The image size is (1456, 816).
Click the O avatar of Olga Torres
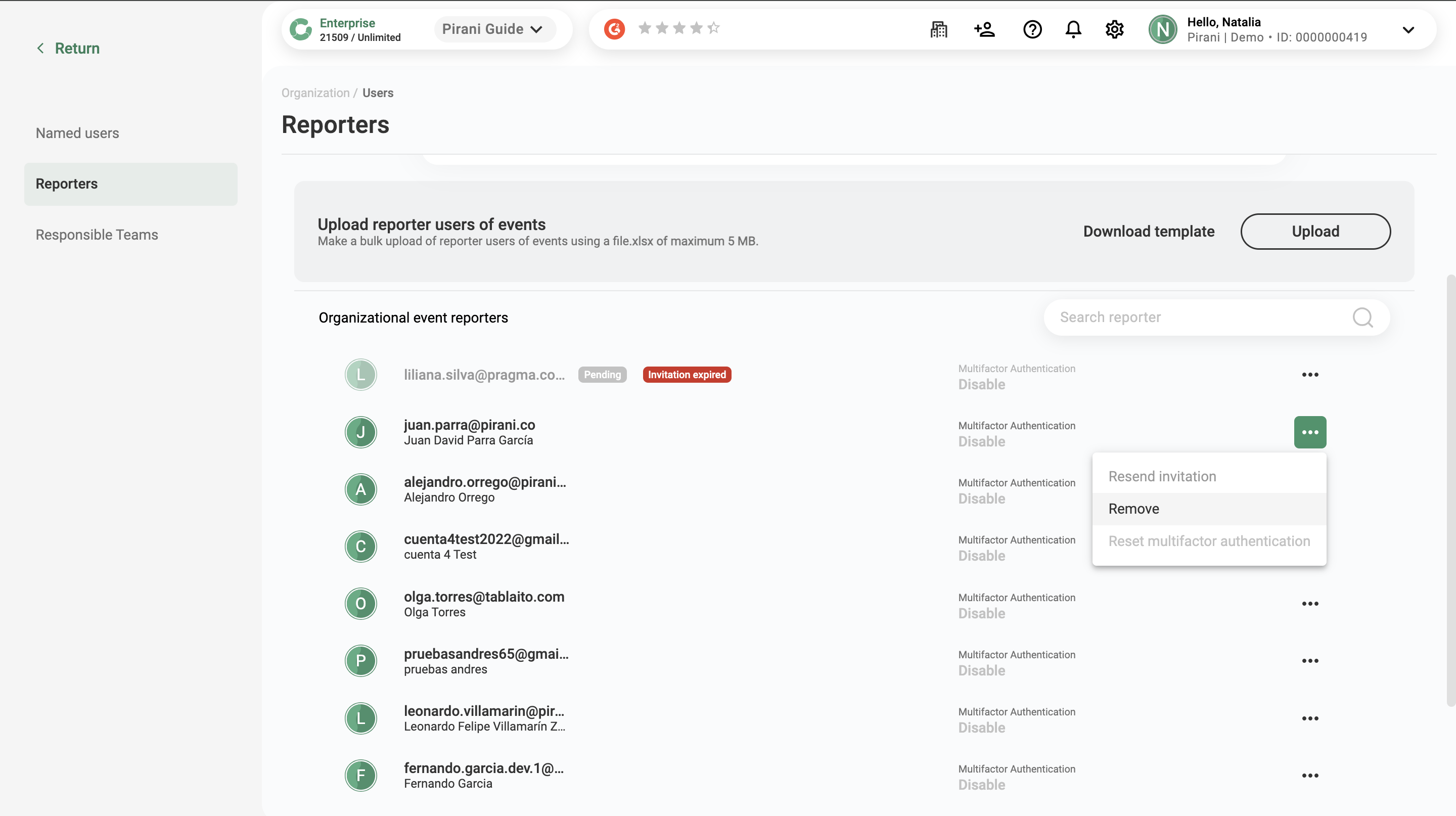click(x=360, y=604)
